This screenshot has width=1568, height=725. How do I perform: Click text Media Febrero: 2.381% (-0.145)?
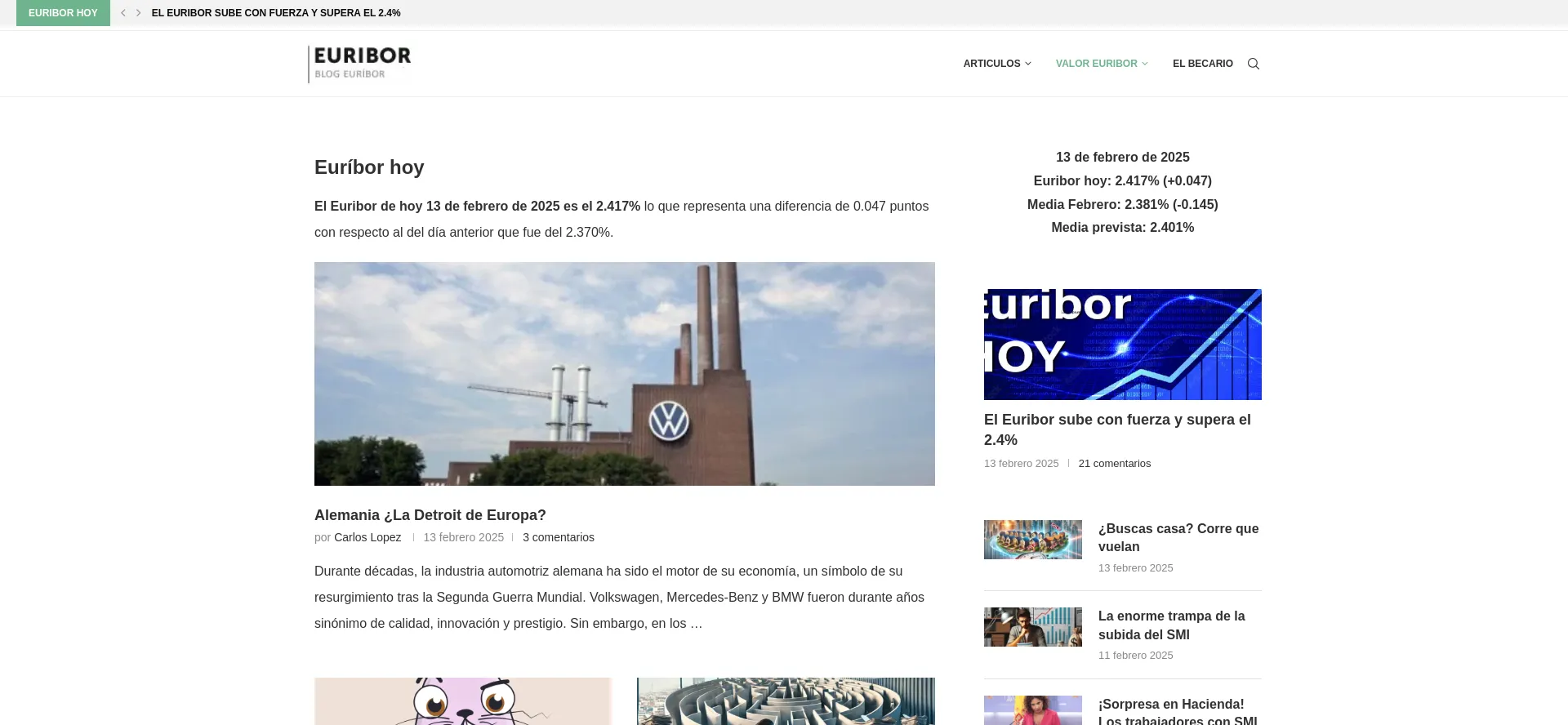click(x=1123, y=204)
